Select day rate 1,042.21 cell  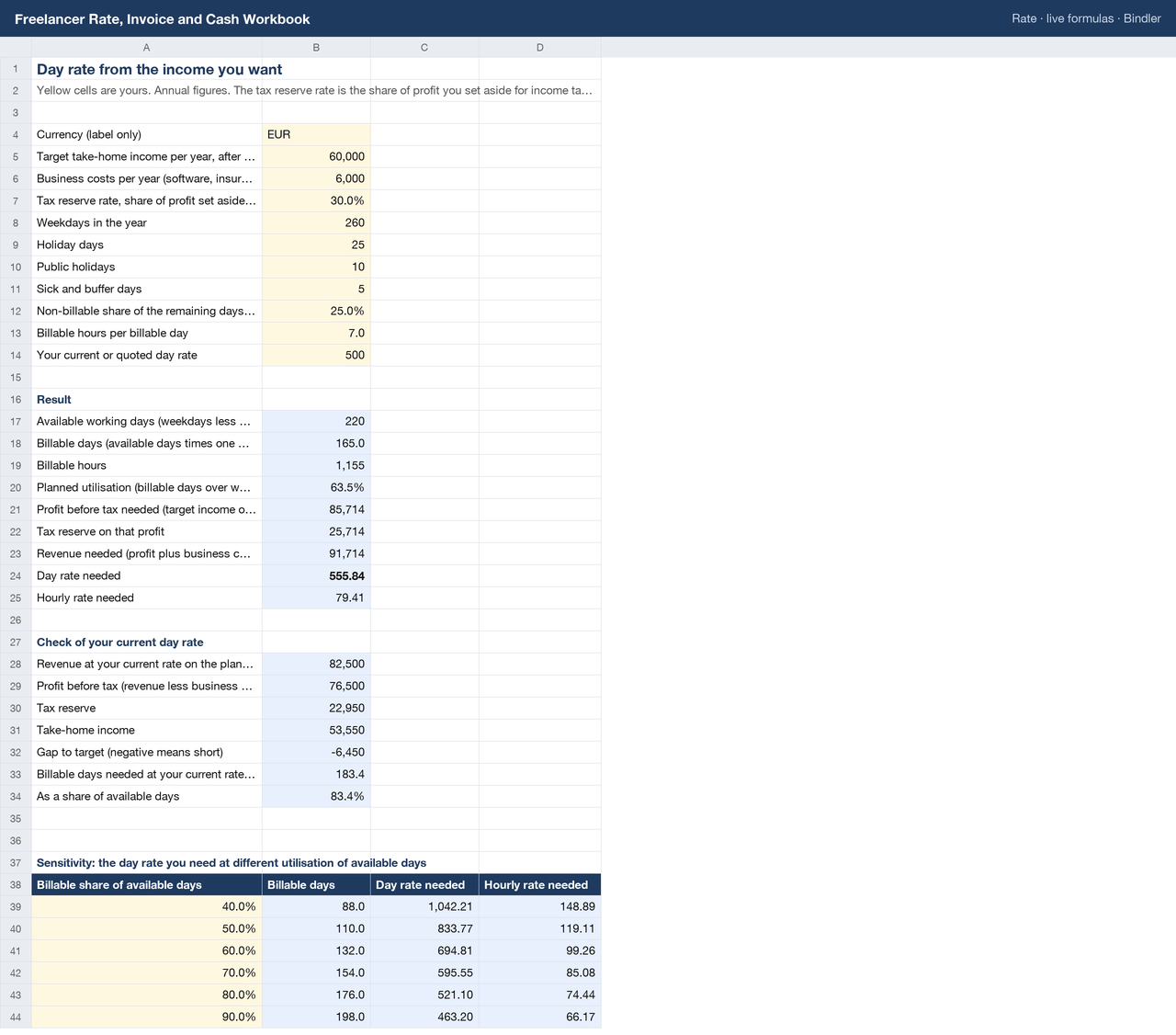tap(424, 906)
